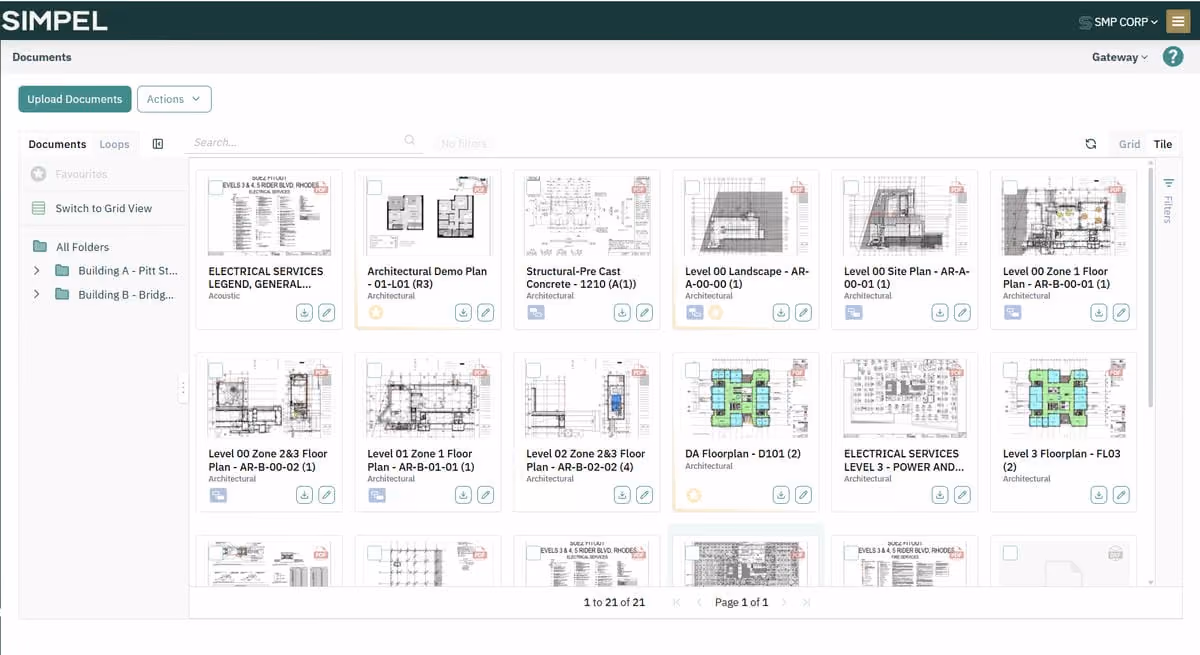The image size is (1200, 655).
Task: Tick the Level 00 Landscape checkbox
Action: click(x=692, y=187)
